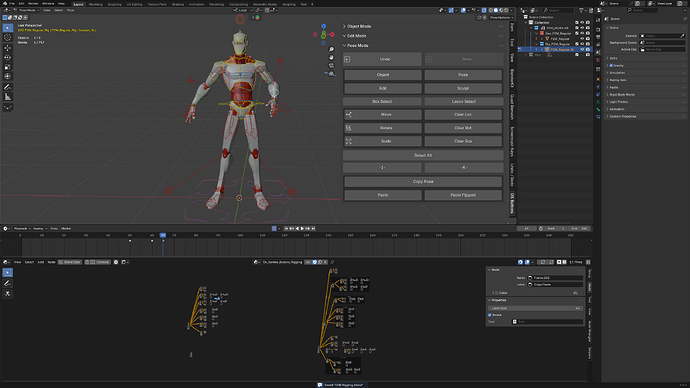Image resolution: width=690 pixels, height=388 pixels.
Task: Open the Render menu
Action: tap(33, 4)
